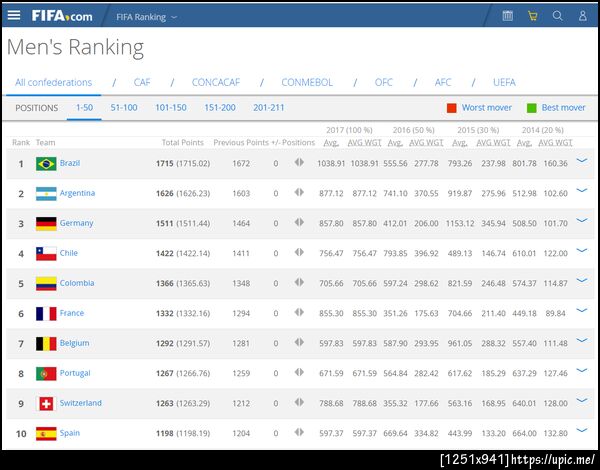This screenshot has width=600, height=470.
Task: Expand Argentina row details chevron
Action: [x=582, y=191]
